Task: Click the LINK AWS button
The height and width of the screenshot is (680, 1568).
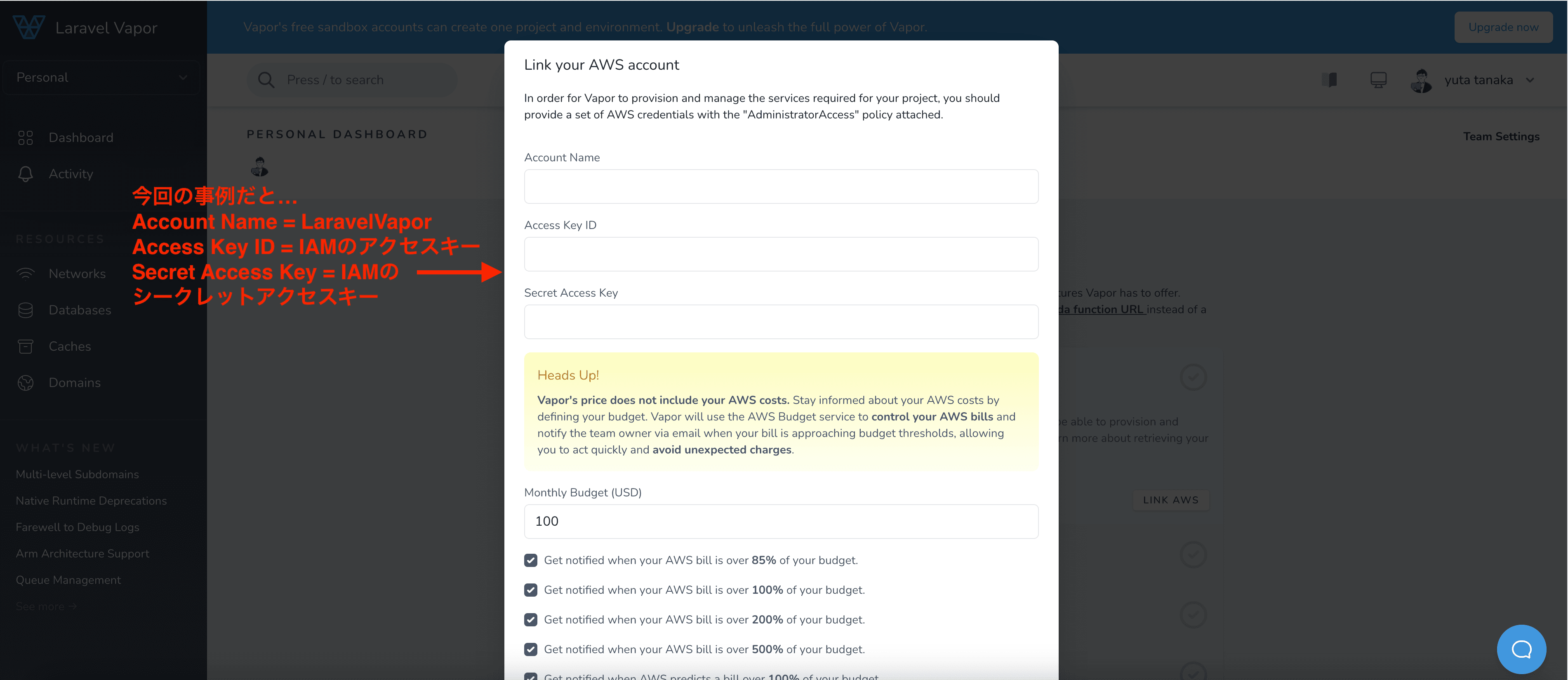Action: click(1170, 500)
